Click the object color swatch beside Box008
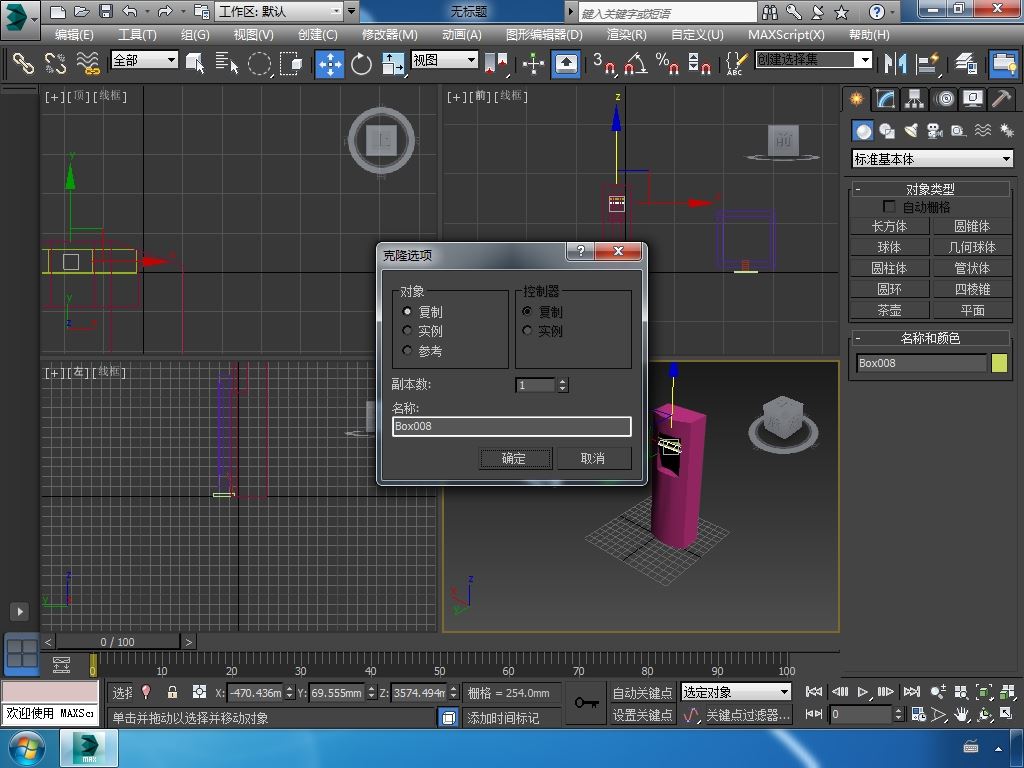This screenshot has height=768, width=1024. tap(999, 363)
